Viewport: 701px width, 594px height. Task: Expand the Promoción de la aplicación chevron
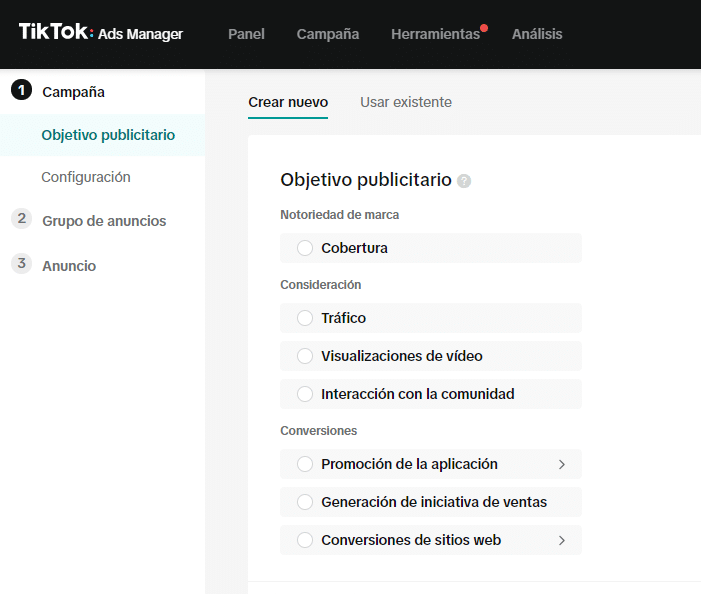click(562, 464)
